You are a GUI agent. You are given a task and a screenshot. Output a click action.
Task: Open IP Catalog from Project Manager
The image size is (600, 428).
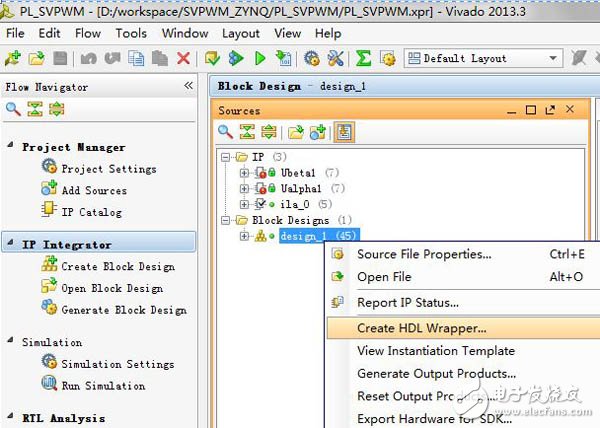pyautogui.click(x=91, y=211)
